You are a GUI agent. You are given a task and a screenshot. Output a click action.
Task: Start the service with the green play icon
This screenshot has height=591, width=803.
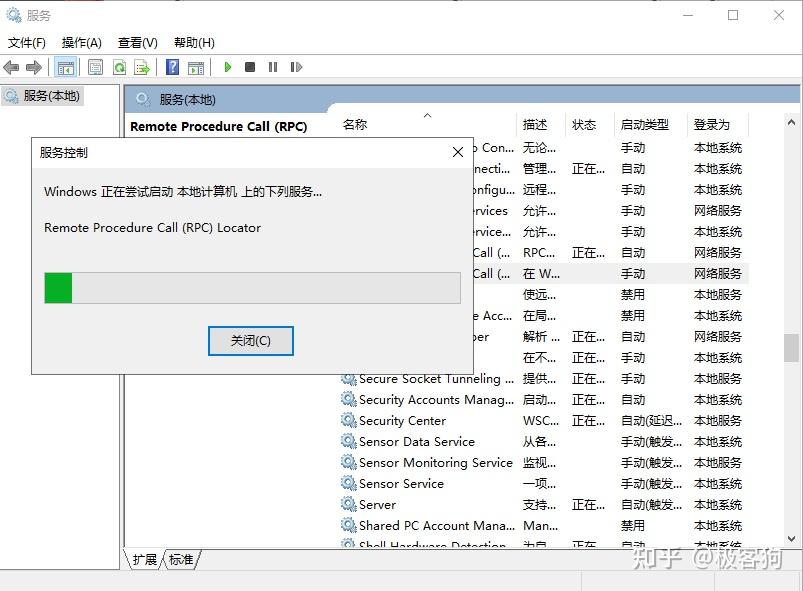point(228,67)
